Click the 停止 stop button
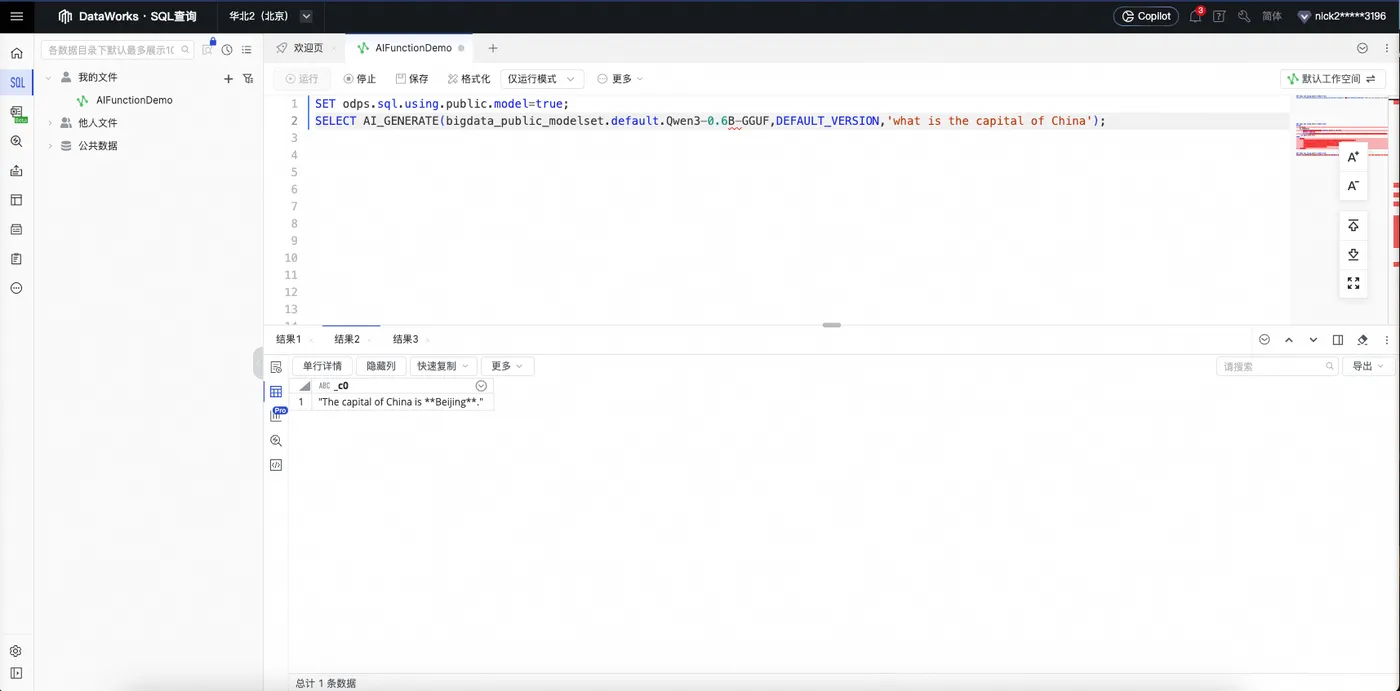Screen dimensions: 1400x691 [x=360, y=79]
